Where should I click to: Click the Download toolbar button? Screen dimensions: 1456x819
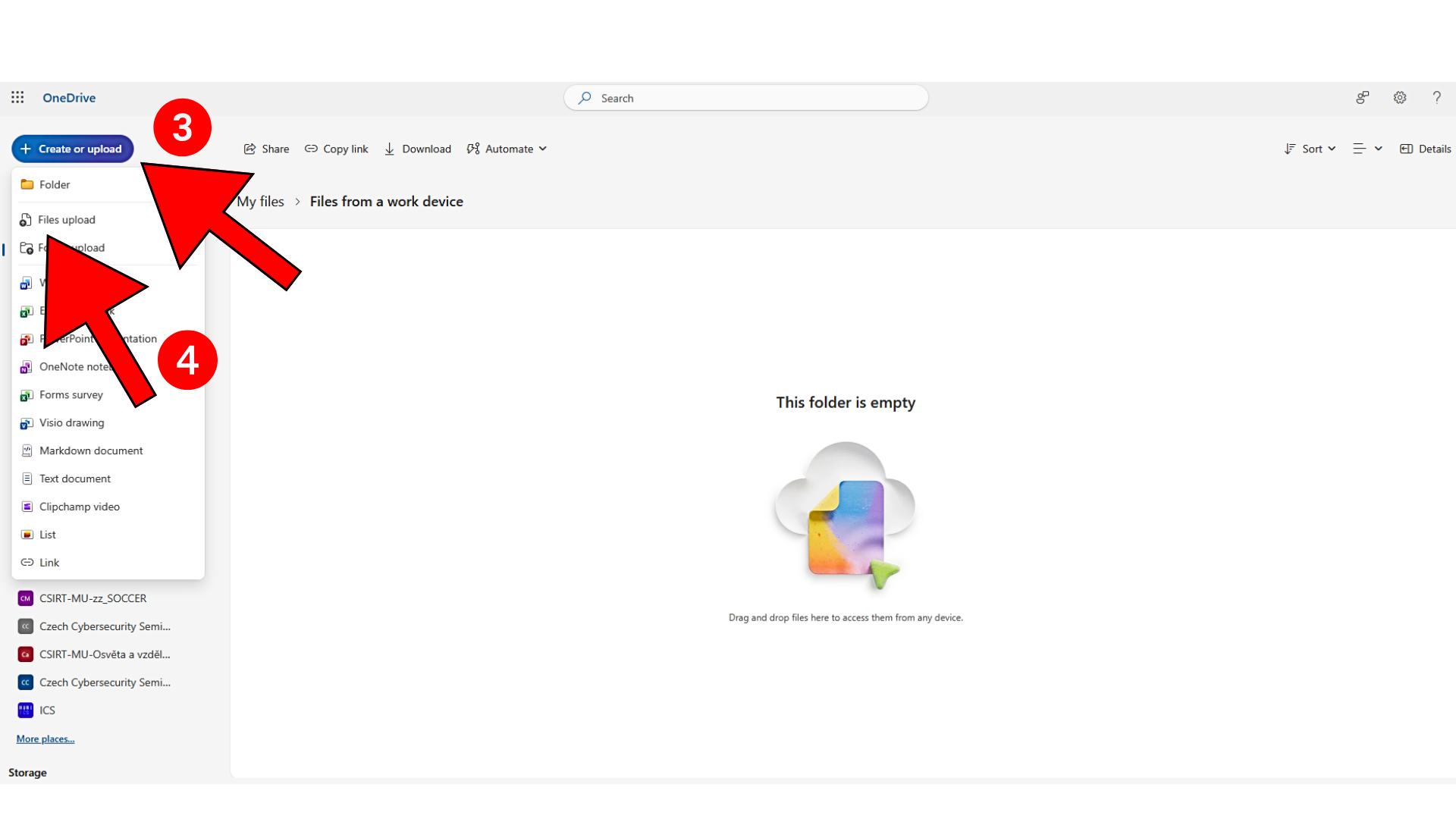click(x=418, y=149)
